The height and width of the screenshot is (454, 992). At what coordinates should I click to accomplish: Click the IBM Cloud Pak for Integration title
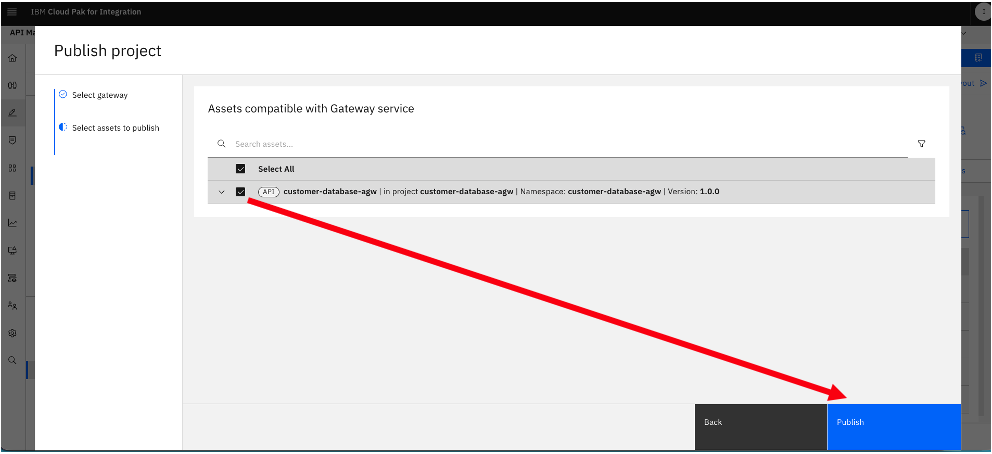[86, 12]
